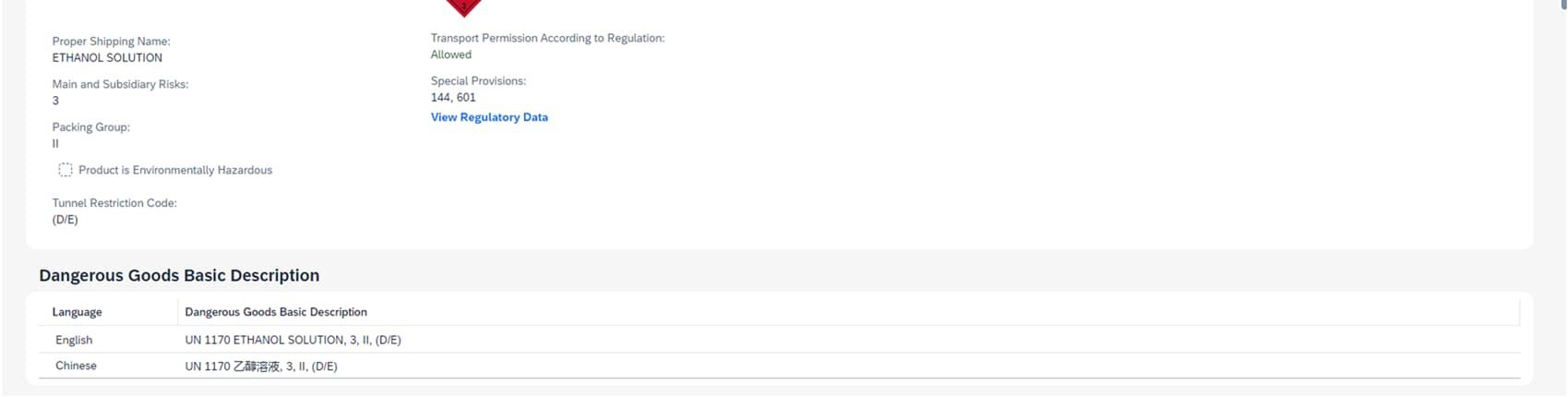The height and width of the screenshot is (397, 1568).
Task: Click Dangerous Goods Basic Description column header
Action: click(x=276, y=312)
